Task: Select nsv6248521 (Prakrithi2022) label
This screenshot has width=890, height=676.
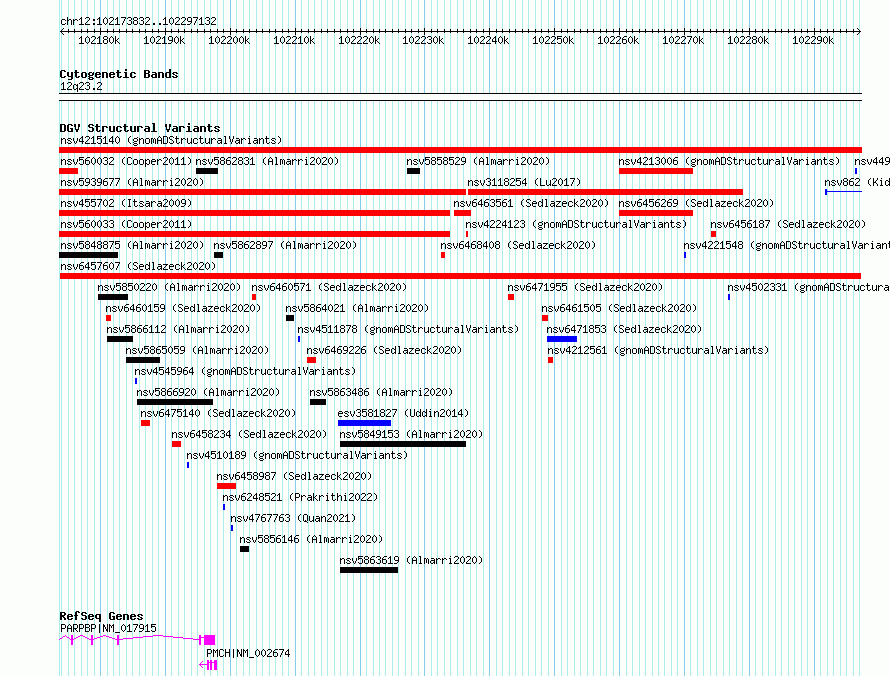Action: coord(300,497)
